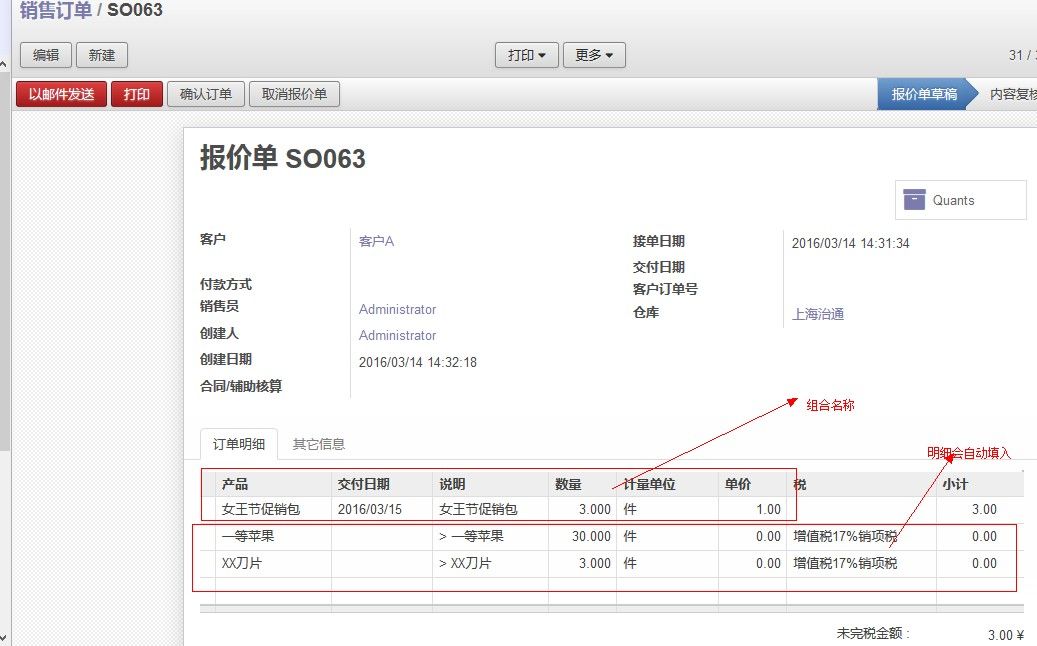Sort by the 交付日期 column header
The height and width of the screenshot is (646, 1037).
coord(382,484)
